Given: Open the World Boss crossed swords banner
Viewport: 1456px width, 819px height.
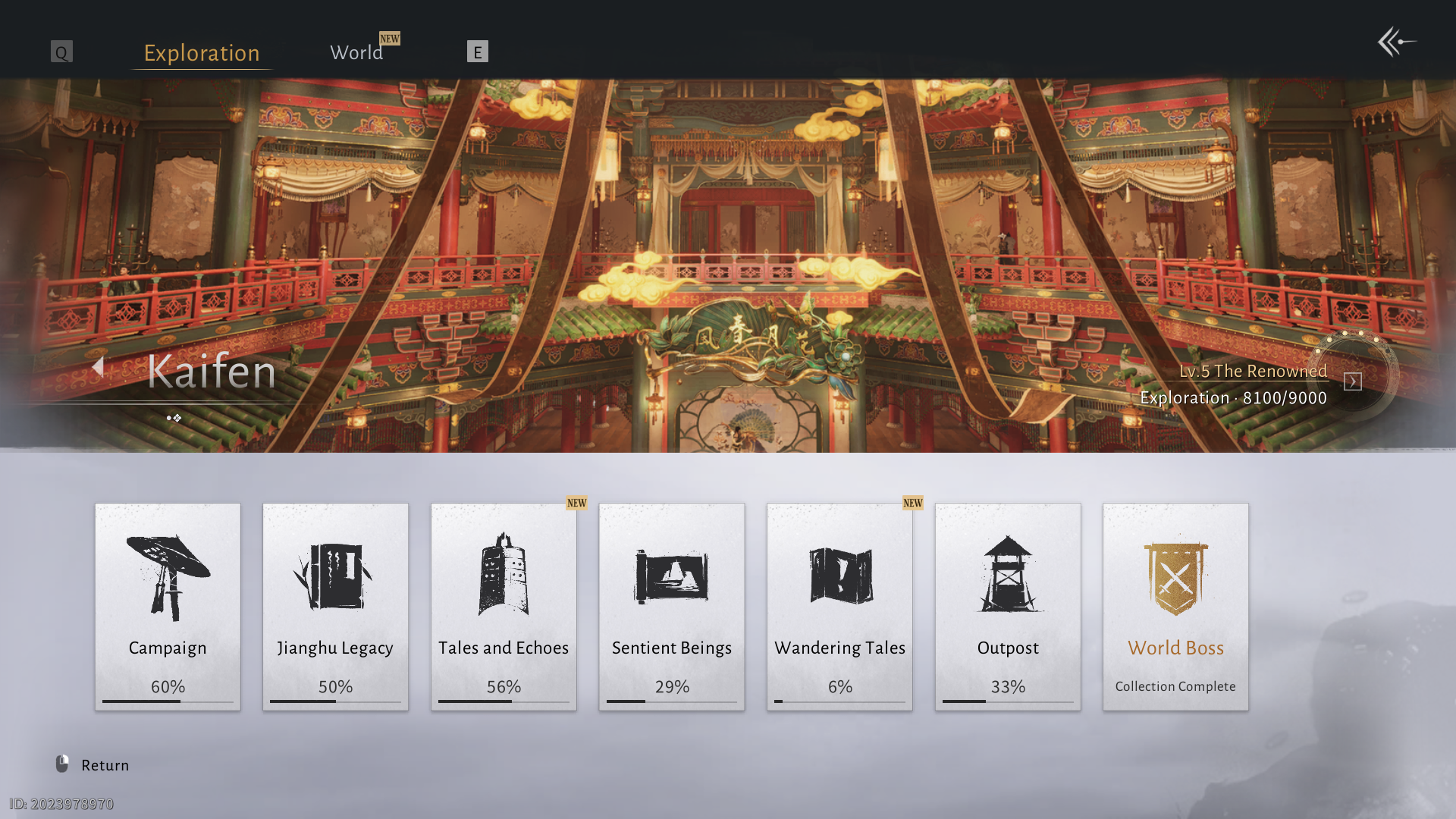Looking at the screenshot, I should point(1175,578).
